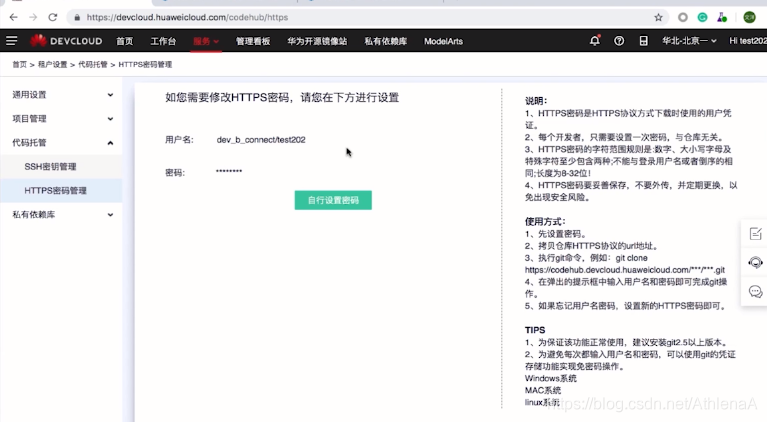Open 私有依赖库 in top navigation

click(385, 41)
